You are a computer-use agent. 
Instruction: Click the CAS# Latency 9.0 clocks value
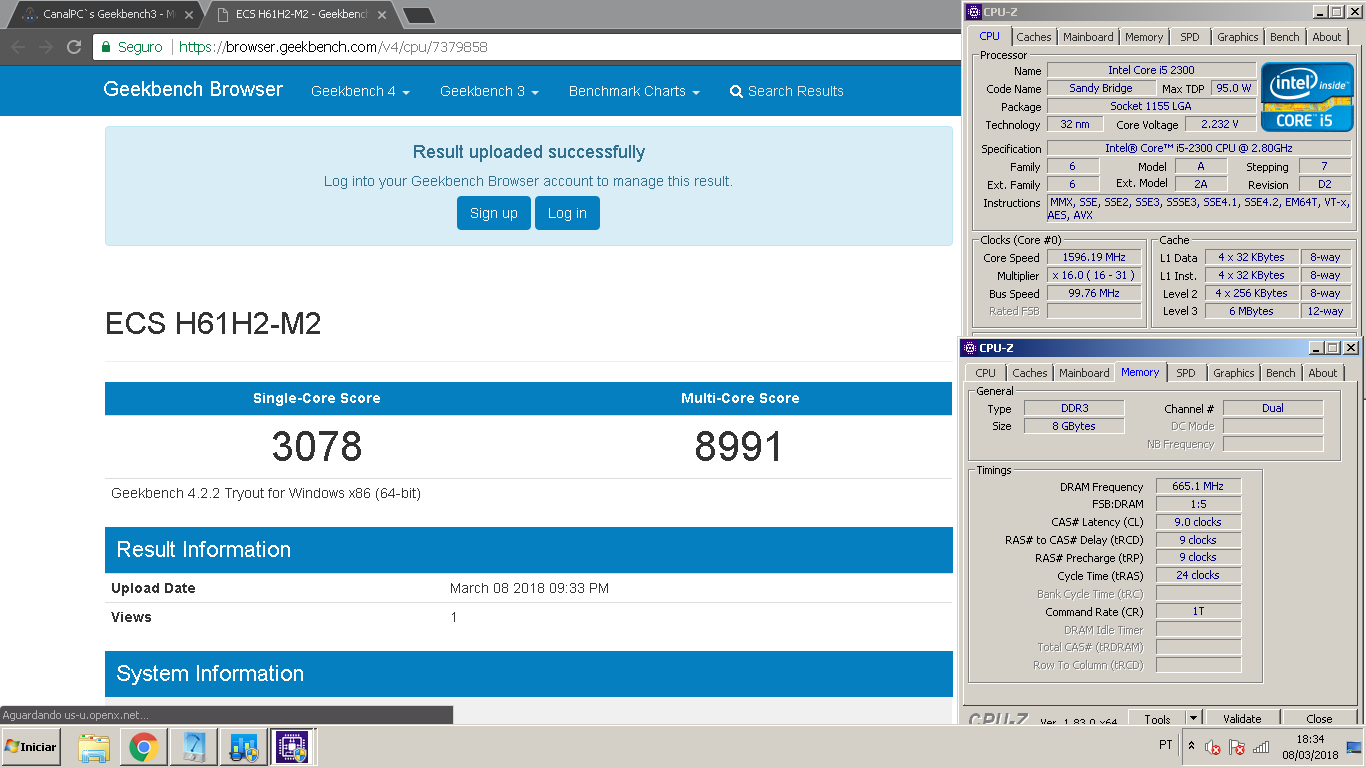click(x=1198, y=522)
